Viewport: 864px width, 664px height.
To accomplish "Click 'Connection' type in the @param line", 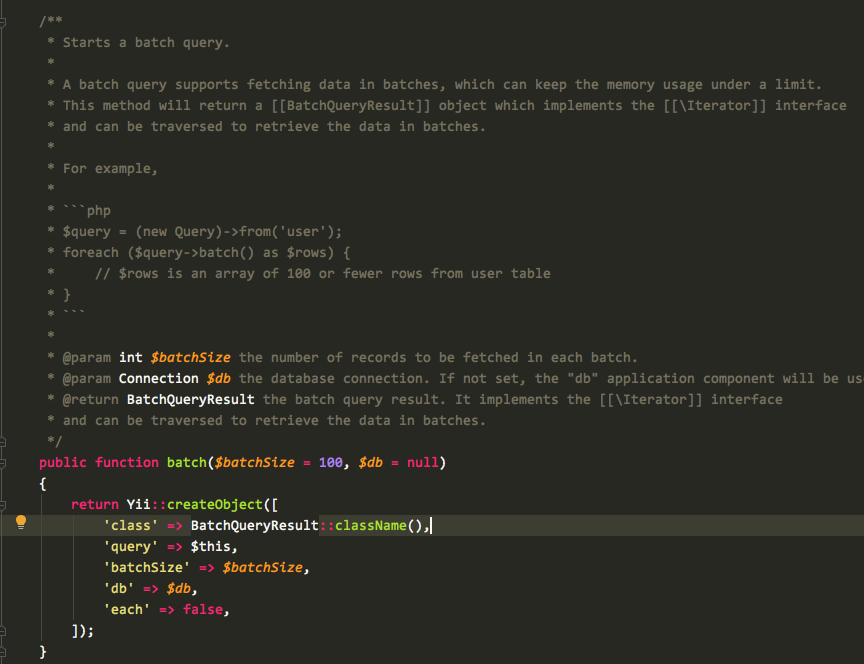I will pyautogui.click(x=159, y=379).
